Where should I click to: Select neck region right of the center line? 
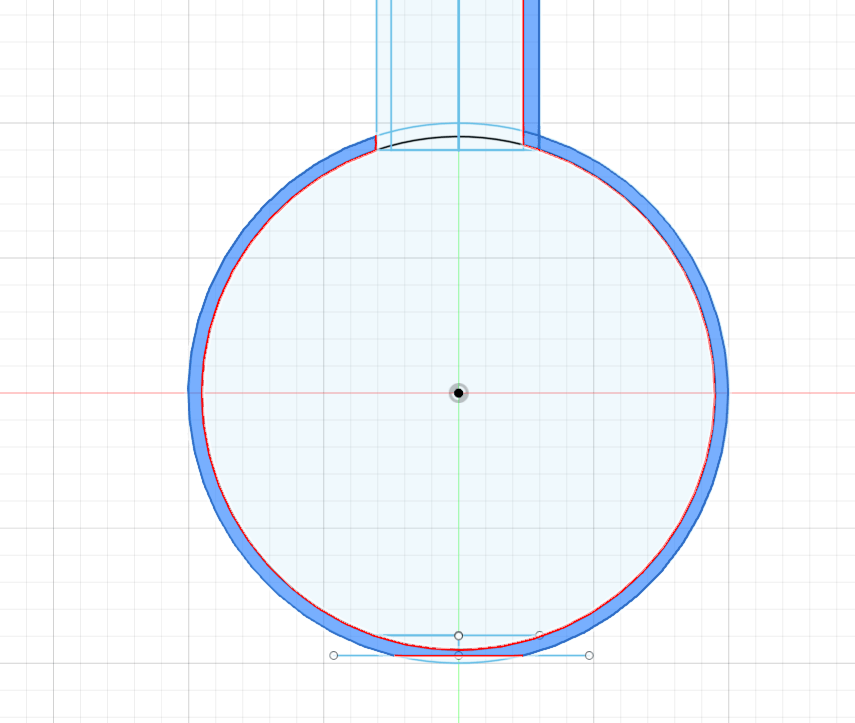pos(490,60)
